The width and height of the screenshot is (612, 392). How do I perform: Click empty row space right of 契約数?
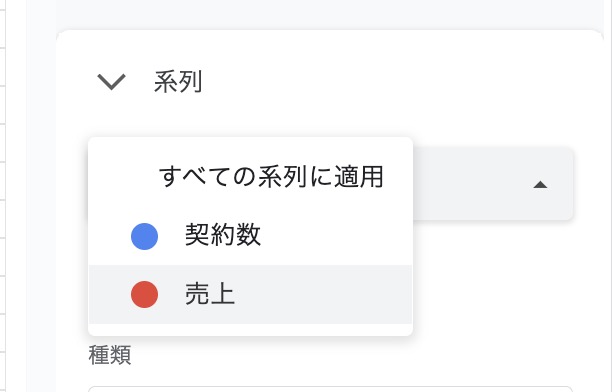coord(336,236)
